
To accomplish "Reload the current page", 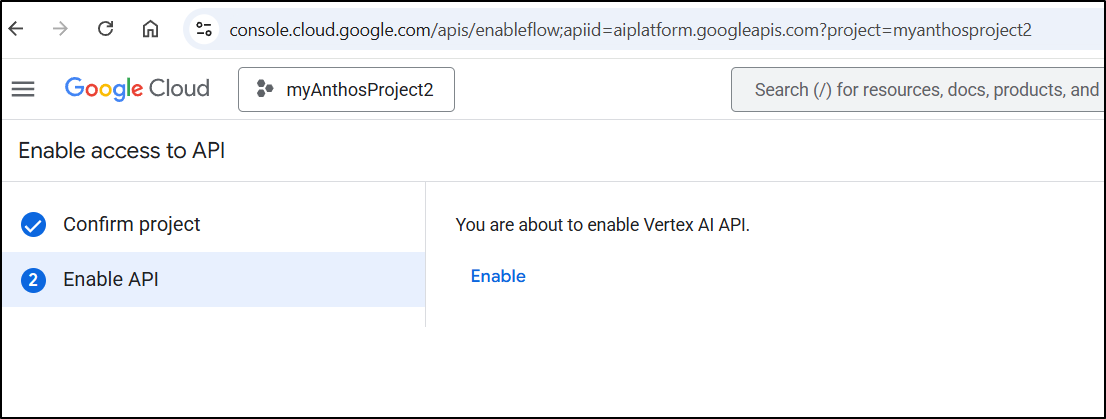I will [105, 29].
